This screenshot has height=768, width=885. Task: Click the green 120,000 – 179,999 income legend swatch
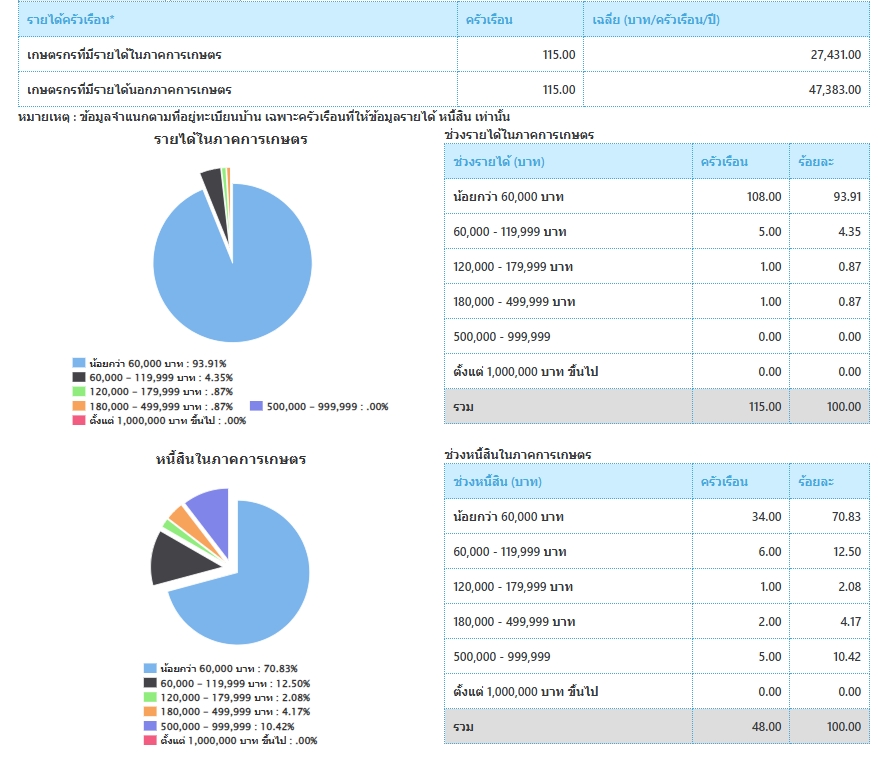(79, 392)
